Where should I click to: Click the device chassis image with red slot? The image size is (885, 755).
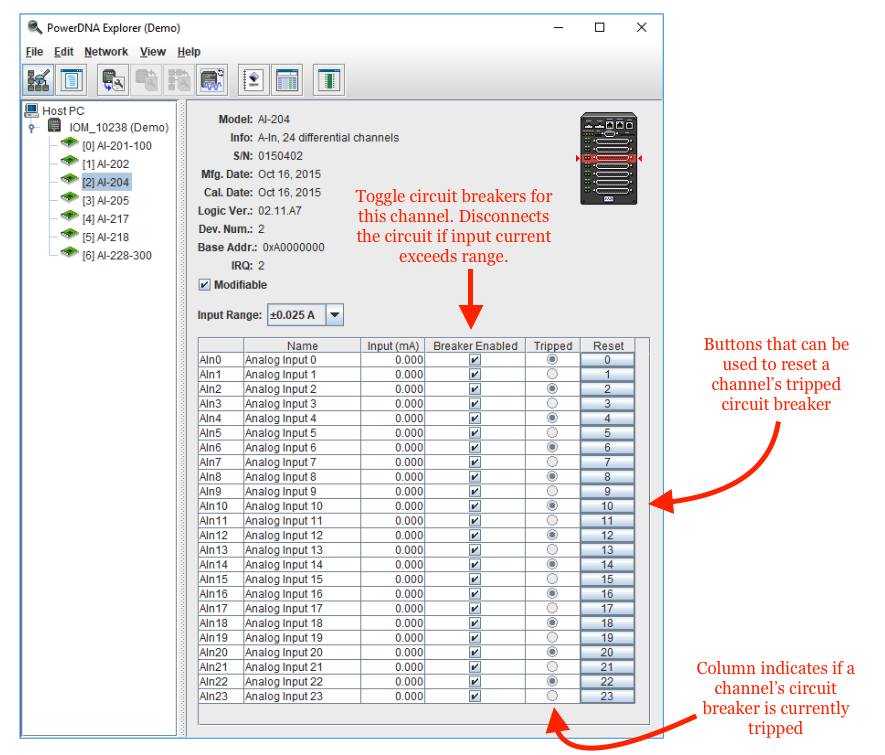[608, 159]
